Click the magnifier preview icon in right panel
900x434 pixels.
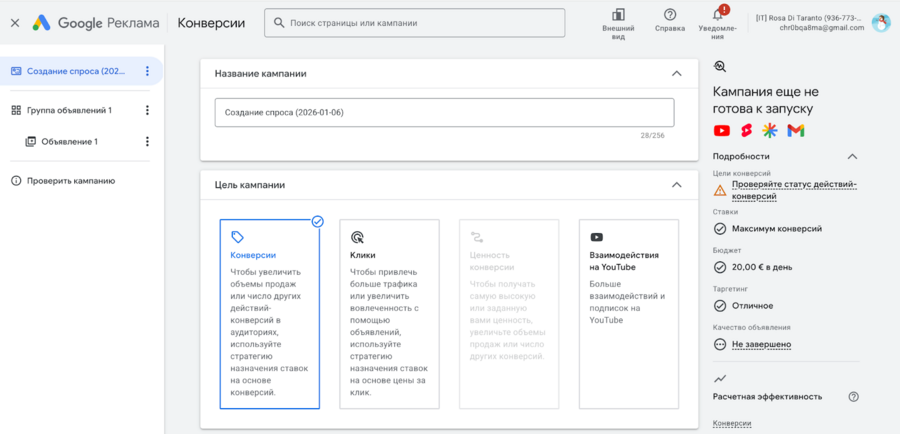click(719, 67)
